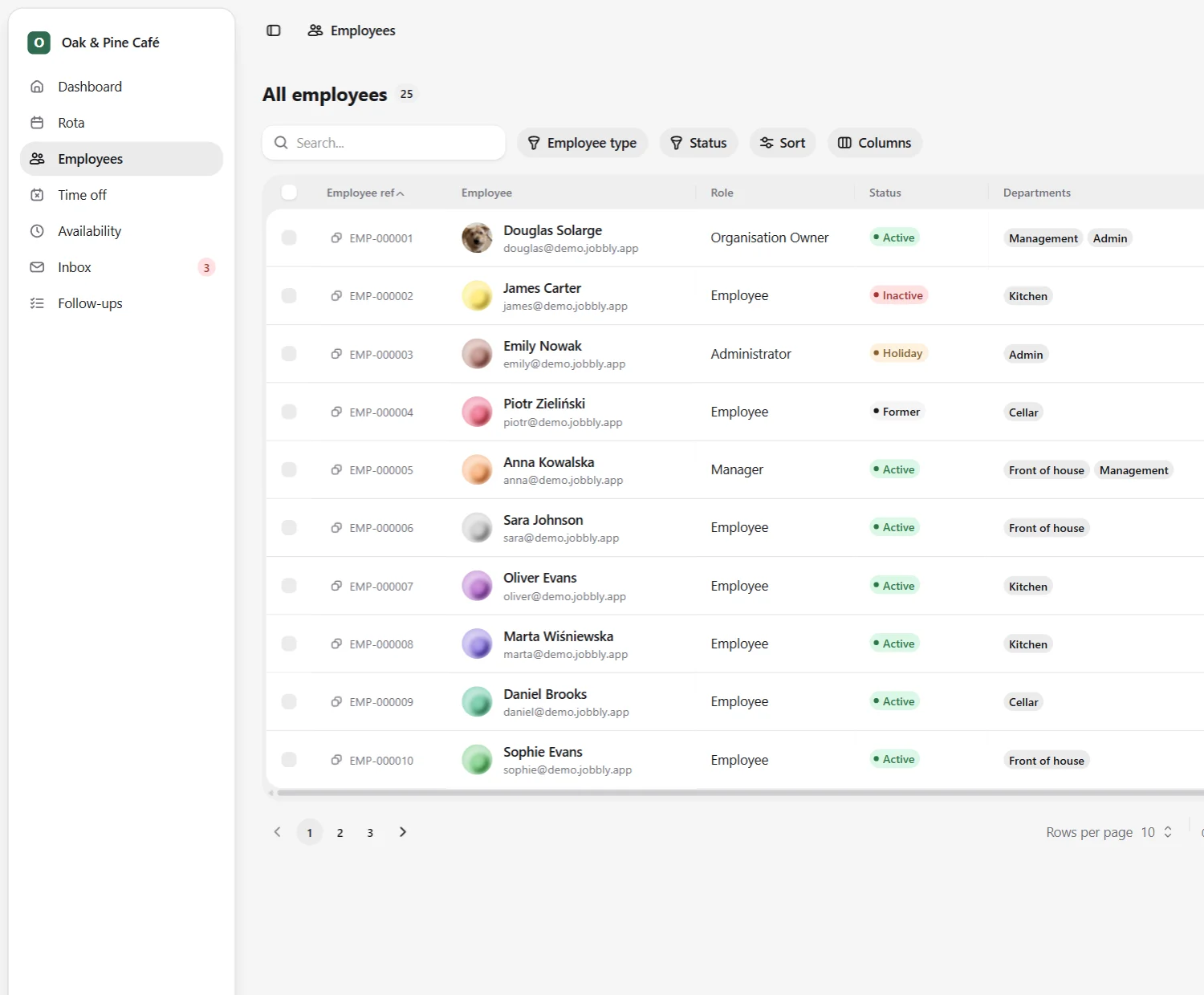Toggle the sidebar panel icon
This screenshot has width=1204, height=995.
click(x=274, y=30)
